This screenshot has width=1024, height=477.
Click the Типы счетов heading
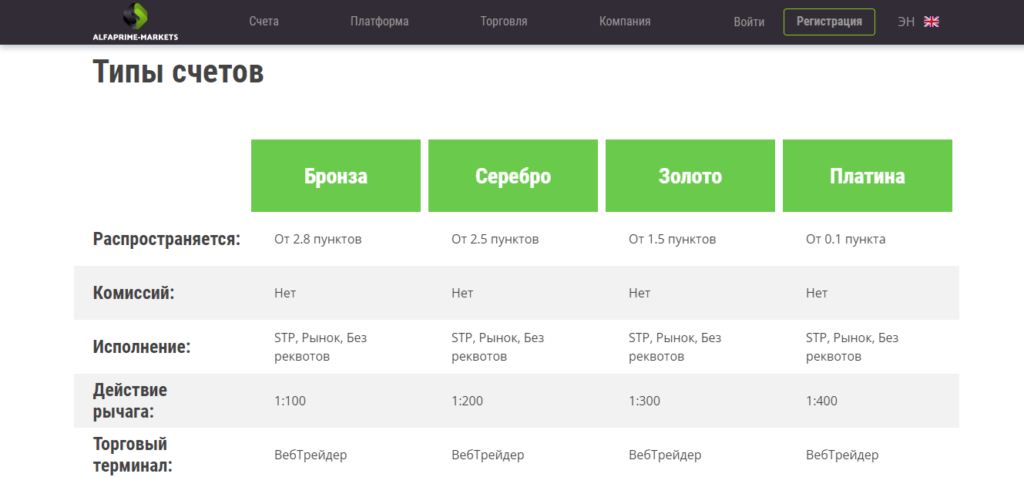tap(178, 72)
